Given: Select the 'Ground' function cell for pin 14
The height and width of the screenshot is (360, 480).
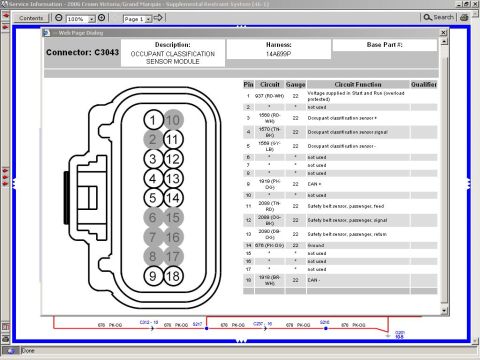Looking at the screenshot, I should tap(358, 245).
